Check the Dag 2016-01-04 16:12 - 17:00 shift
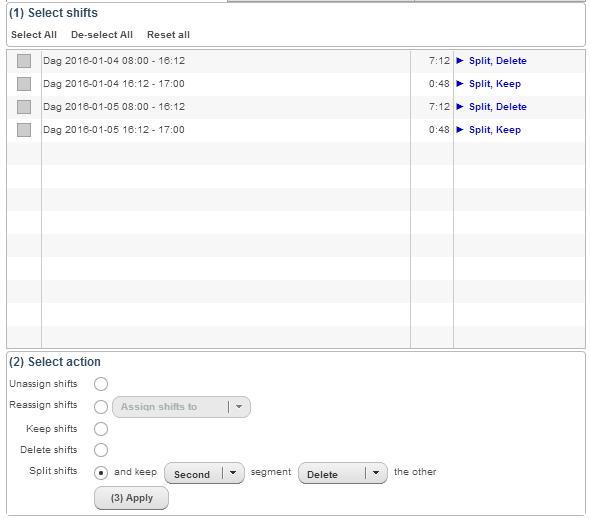This screenshot has height=519, width=590. [24, 84]
